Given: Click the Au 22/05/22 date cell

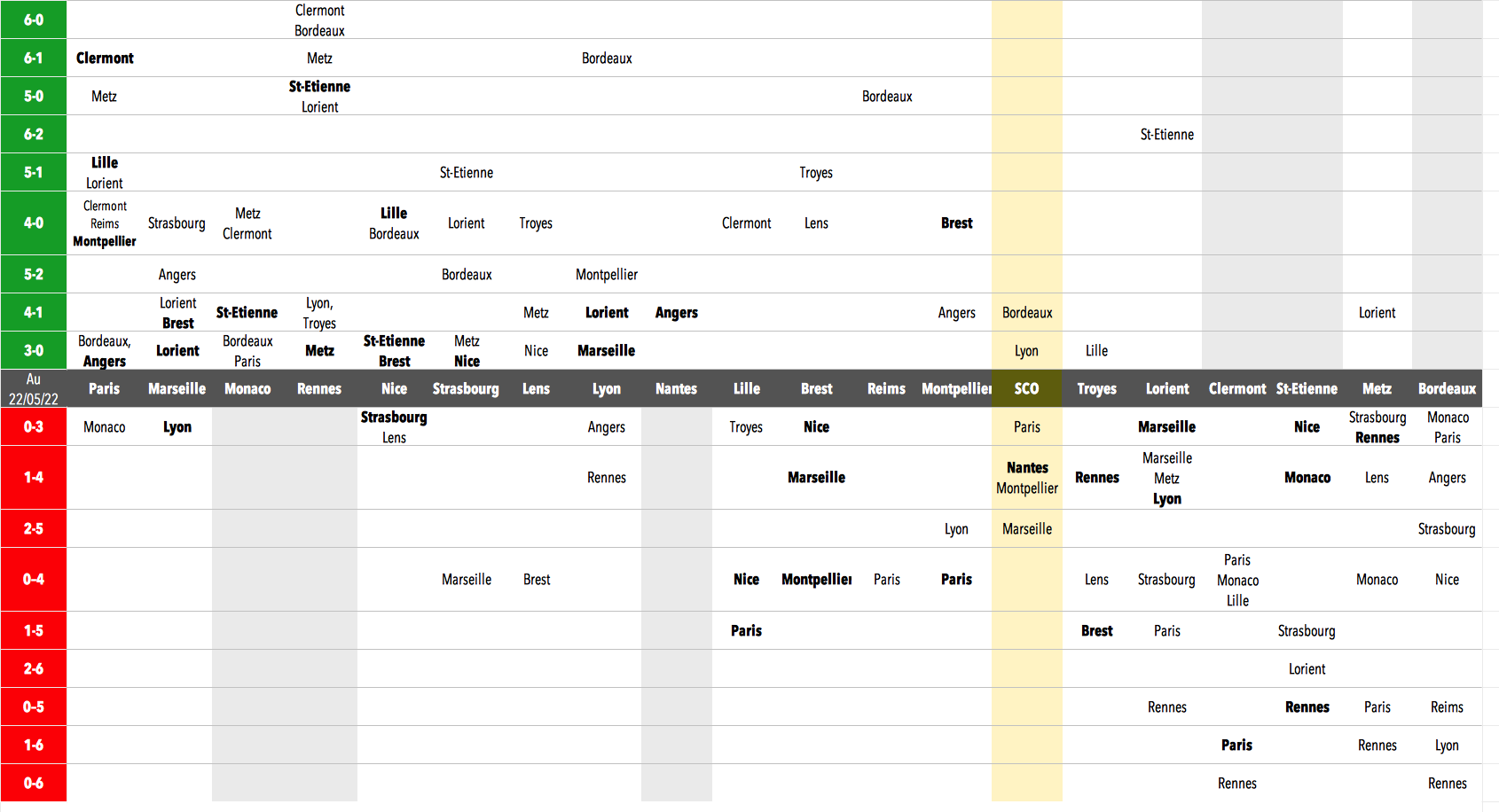Looking at the screenshot, I should (x=34, y=389).
